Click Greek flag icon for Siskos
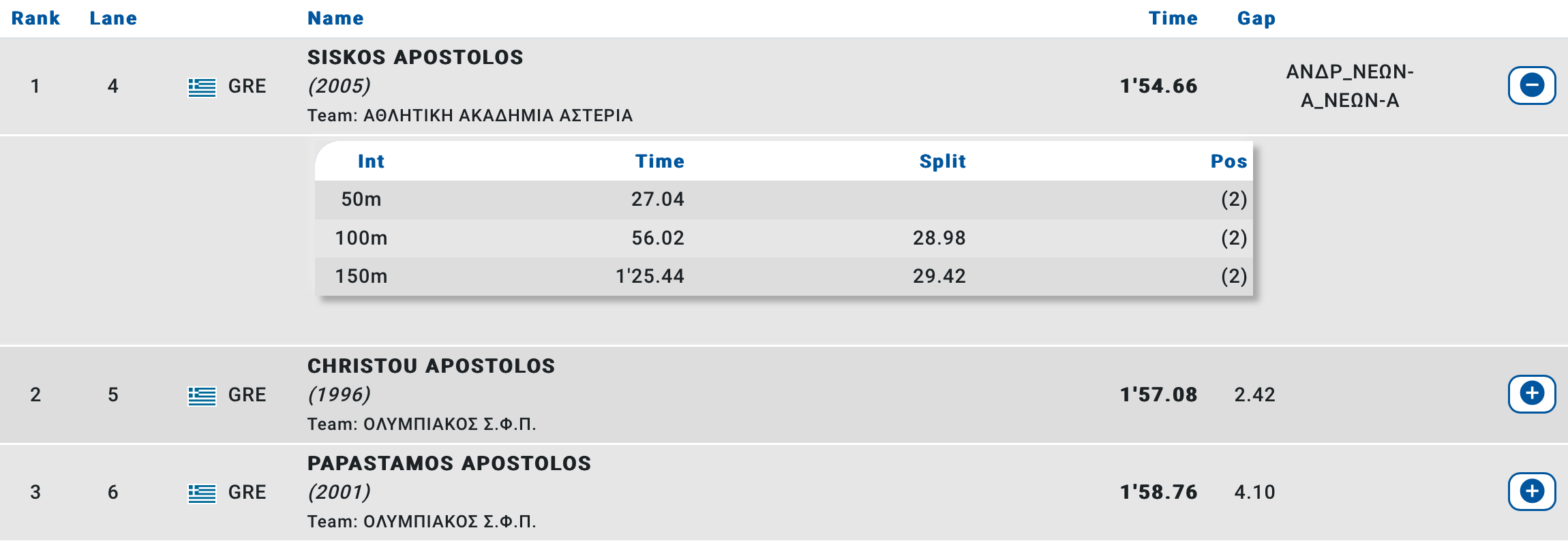The width and height of the screenshot is (1568, 541). click(202, 87)
